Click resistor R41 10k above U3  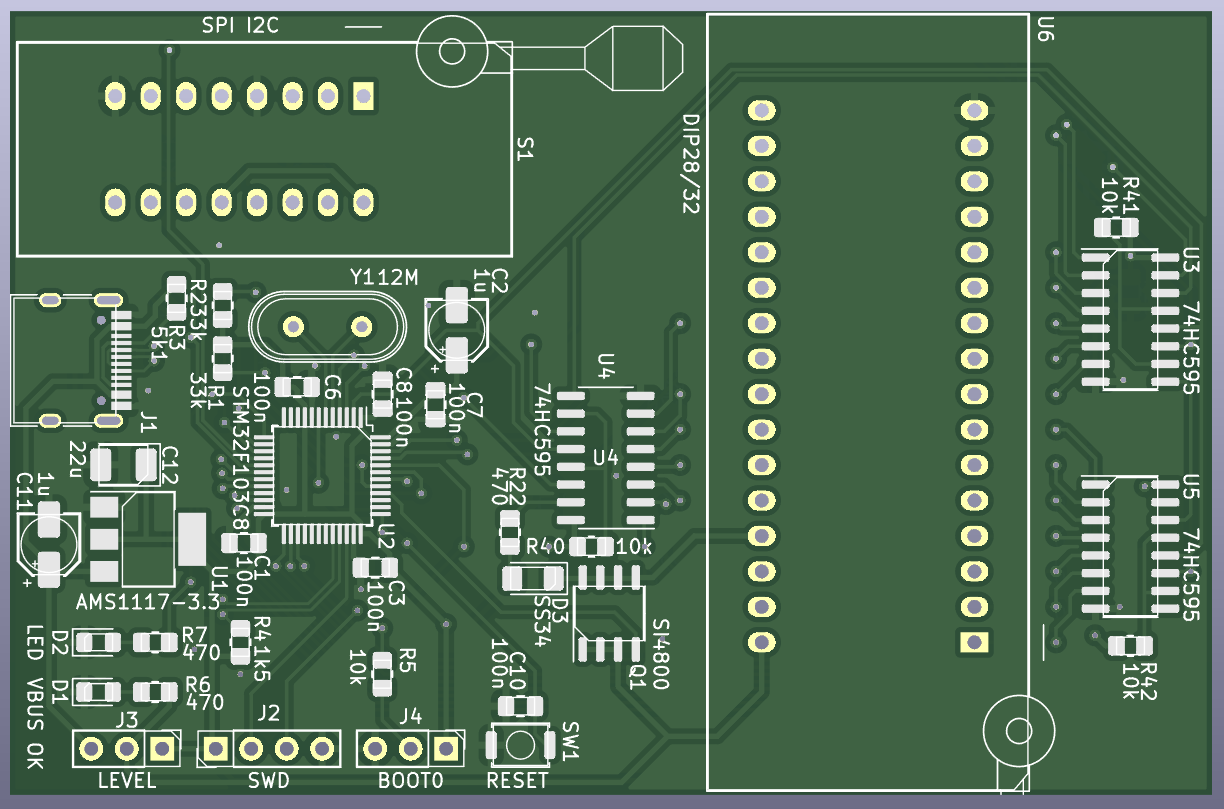pos(1115,228)
